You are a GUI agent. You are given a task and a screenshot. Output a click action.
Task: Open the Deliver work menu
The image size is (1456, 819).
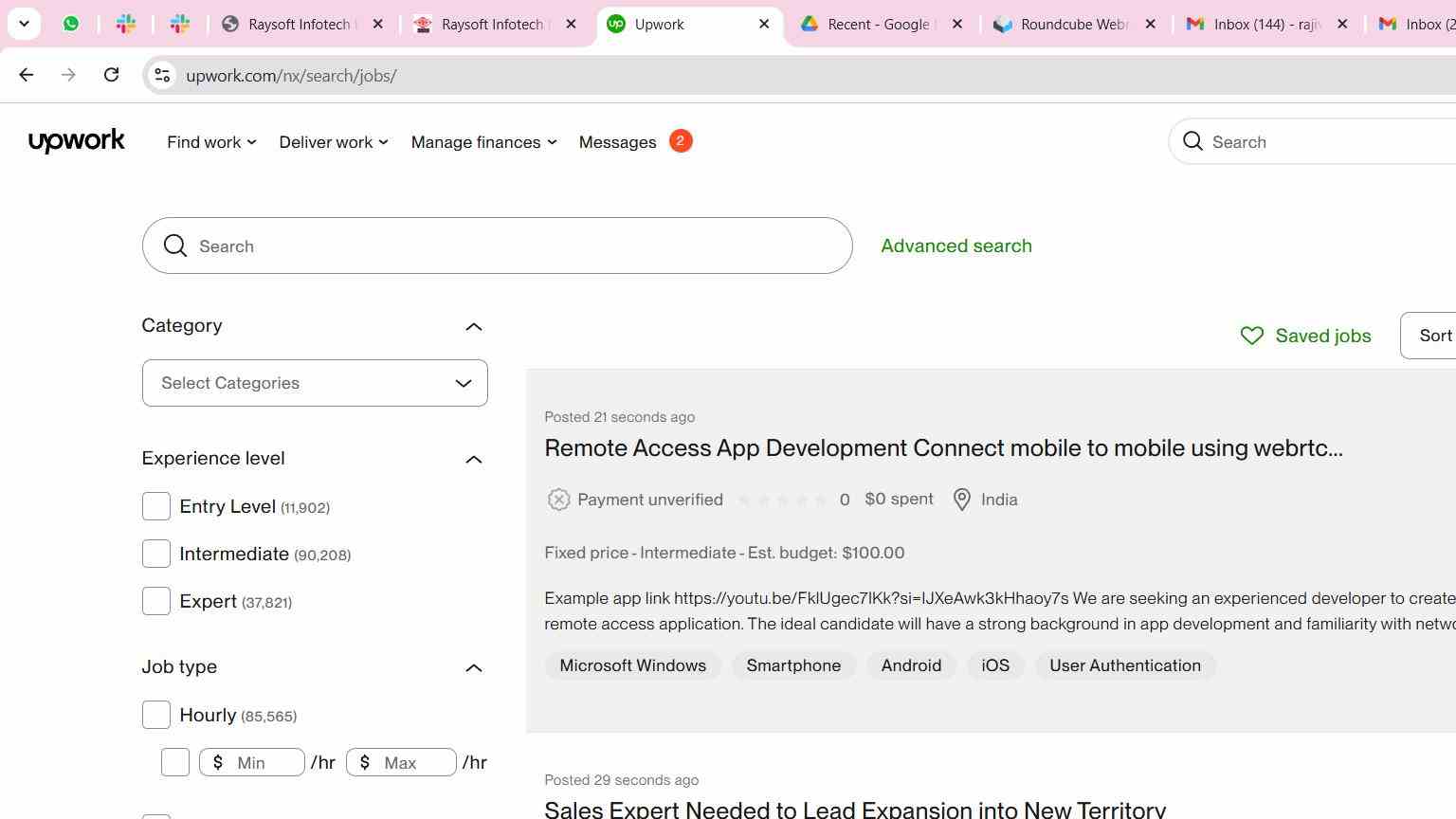click(x=334, y=142)
